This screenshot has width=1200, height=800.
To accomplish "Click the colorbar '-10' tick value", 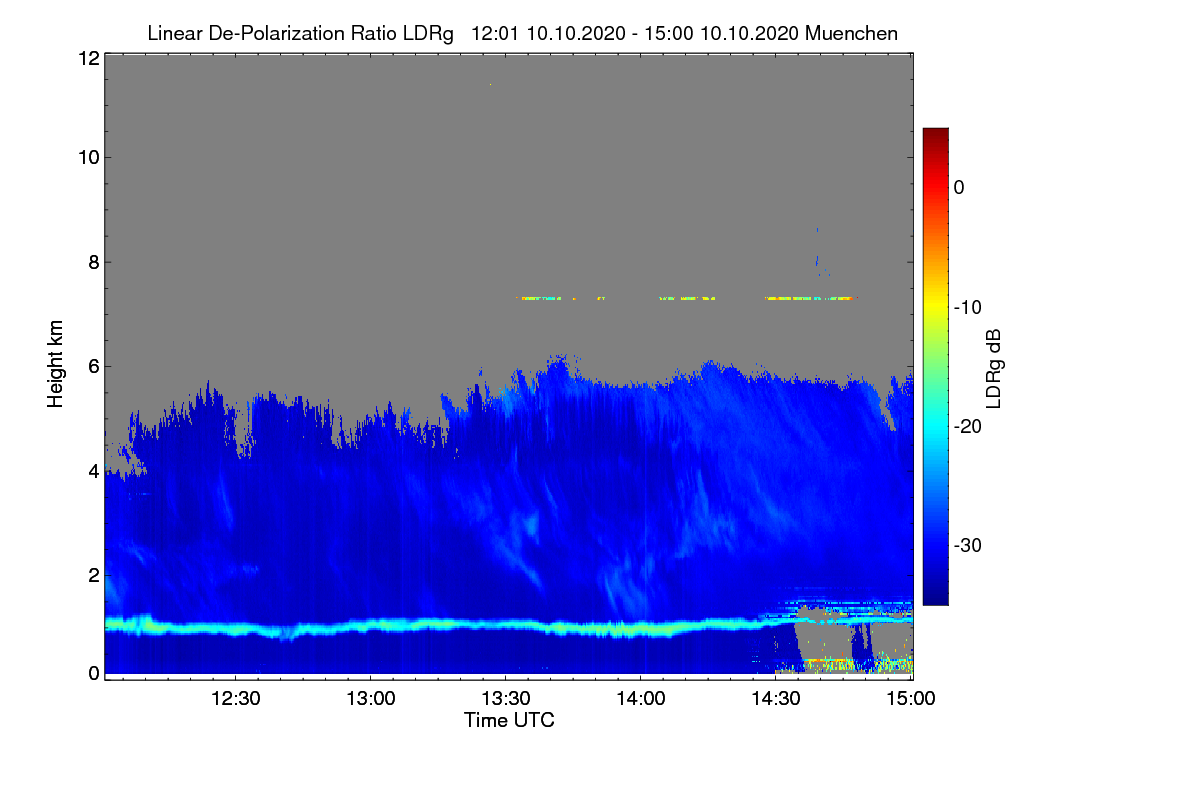I will coord(967,307).
